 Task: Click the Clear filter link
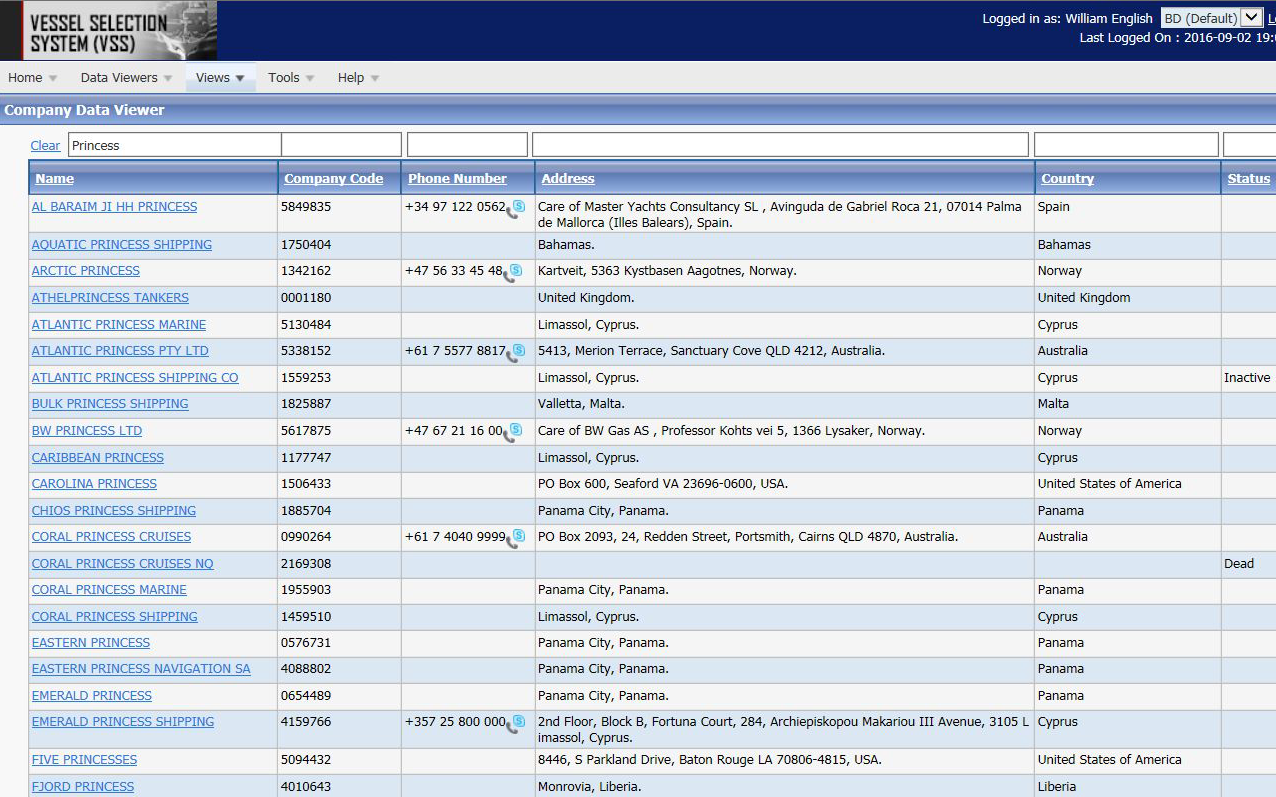coord(45,146)
